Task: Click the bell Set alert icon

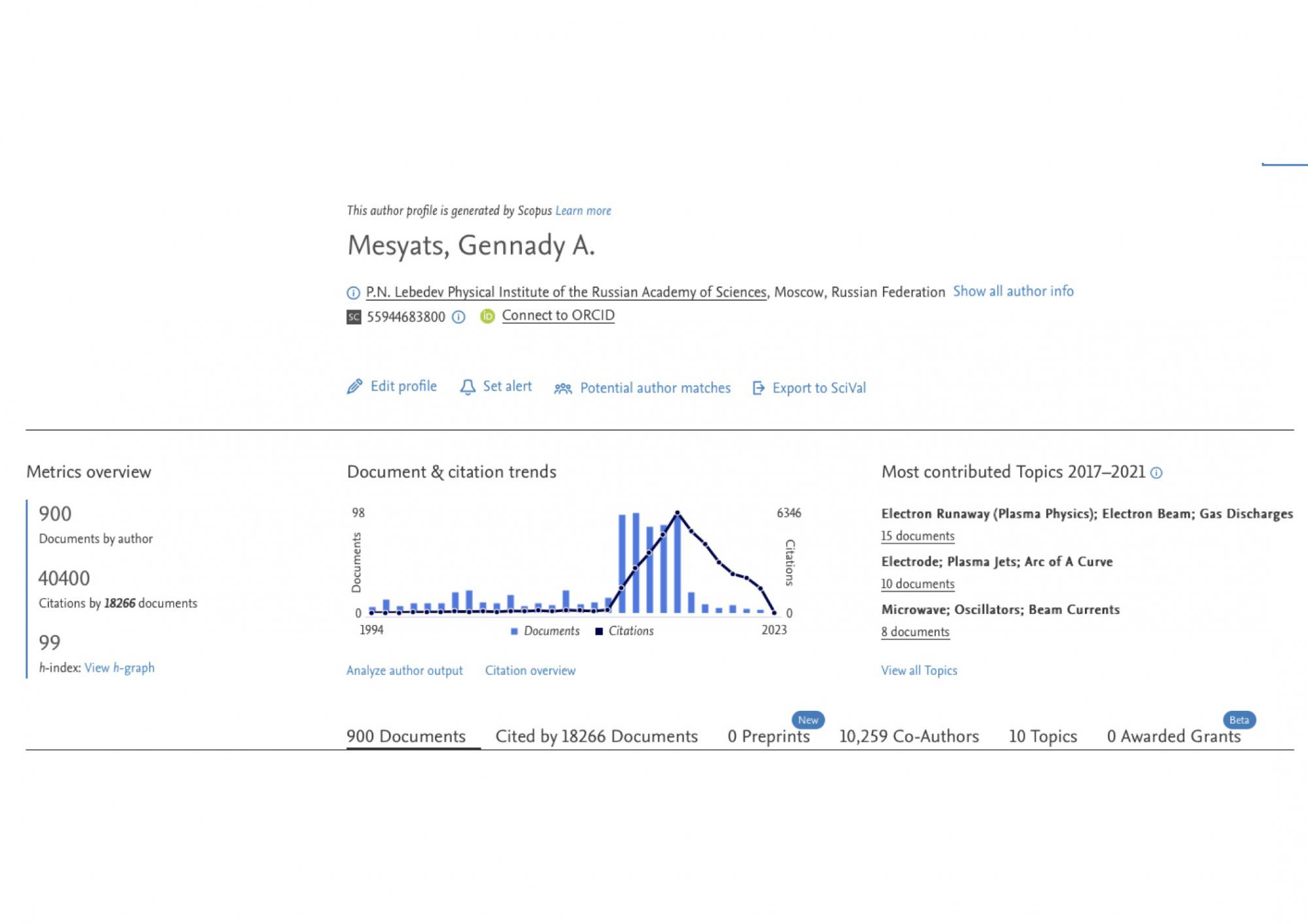Action: click(468, 387)
